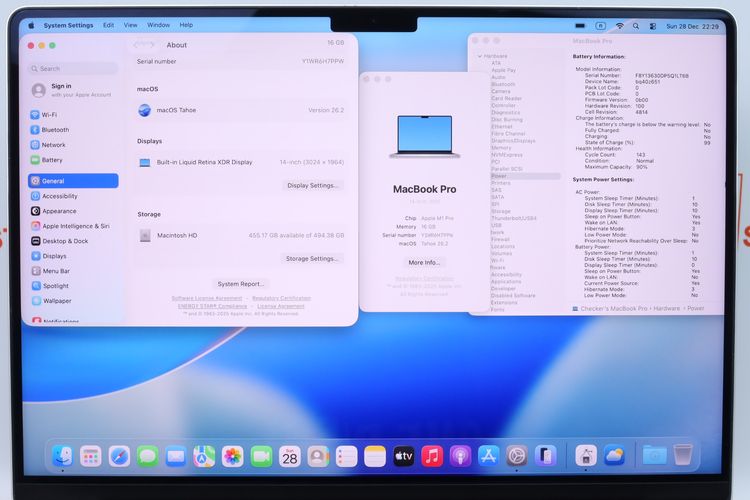Select Spotlight in the Settings sidebar
This screenshot has height=500, width=750.
tap(73, 286)
